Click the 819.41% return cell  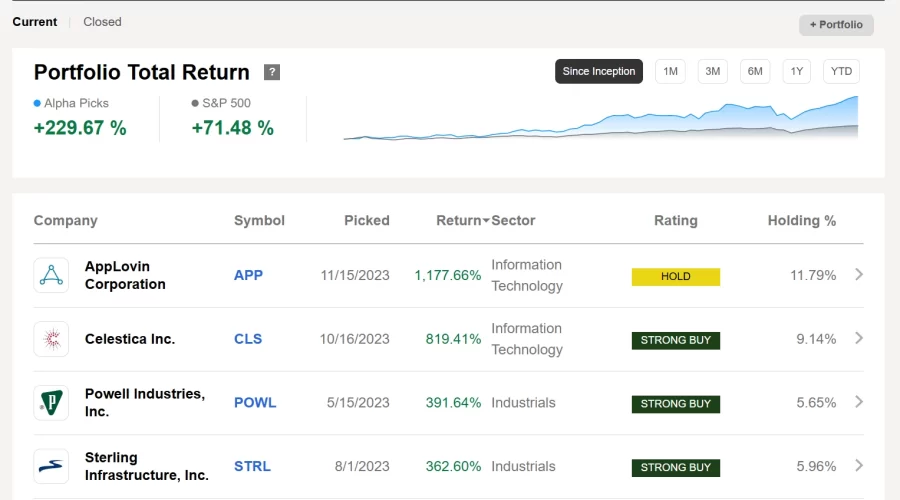pos(453,339)
